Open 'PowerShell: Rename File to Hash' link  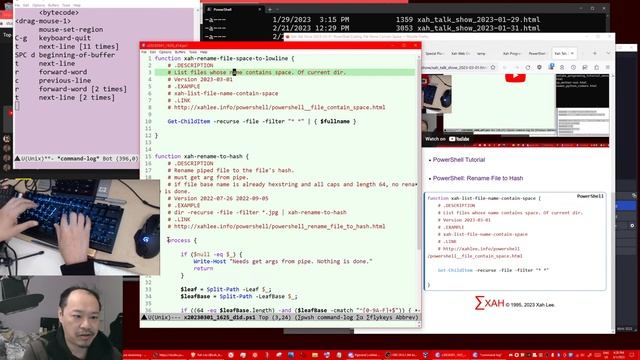[478, 178]
